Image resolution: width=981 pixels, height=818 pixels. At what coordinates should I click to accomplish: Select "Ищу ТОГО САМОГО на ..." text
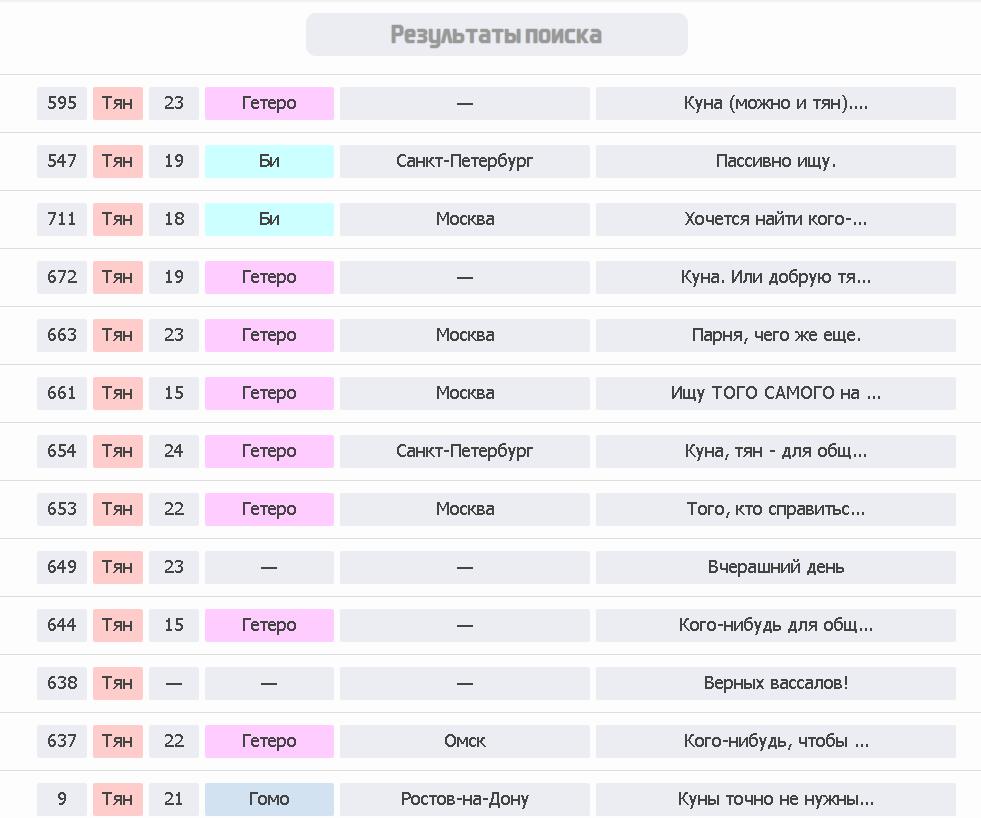(x=775, y=393)
